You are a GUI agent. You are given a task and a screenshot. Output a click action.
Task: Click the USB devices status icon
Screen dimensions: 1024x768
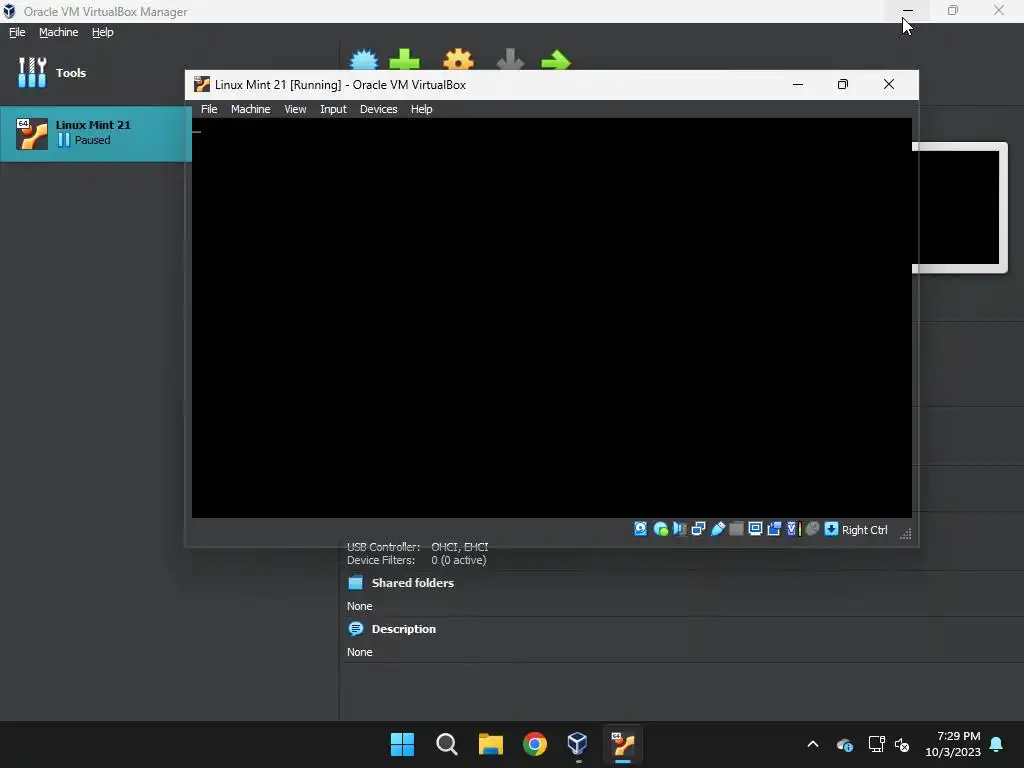click(718, 529)
